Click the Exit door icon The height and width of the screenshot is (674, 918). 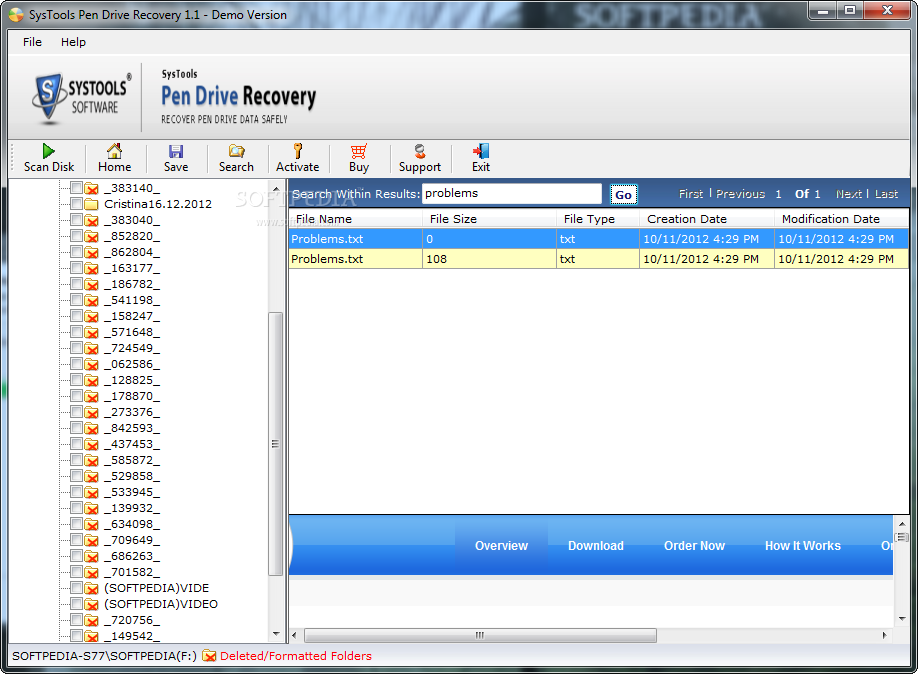tap(481, 151)
